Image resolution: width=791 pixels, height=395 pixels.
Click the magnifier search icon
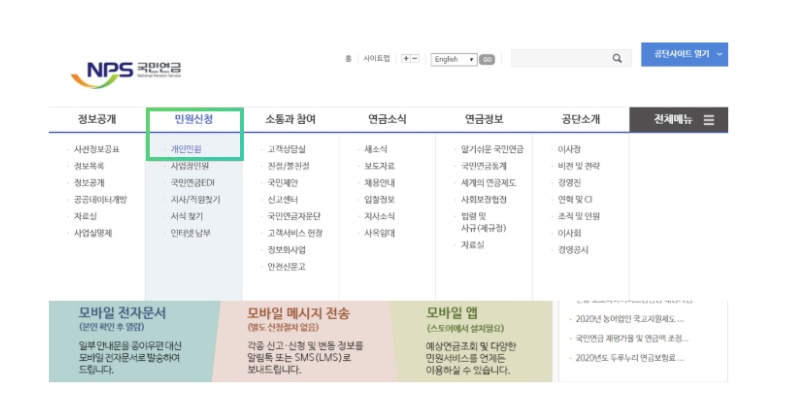617,59
